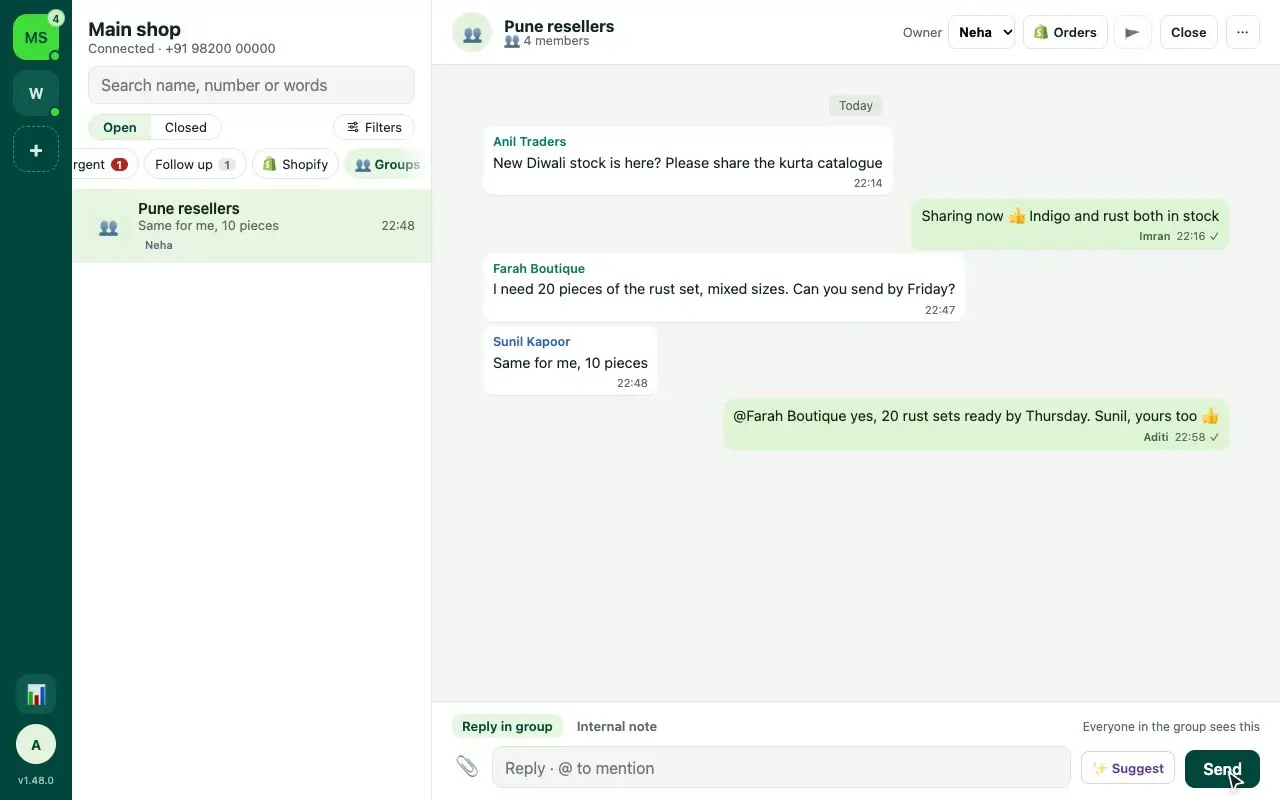Click the 'Sharing now' outgoing message

[x=1070, y=224]
